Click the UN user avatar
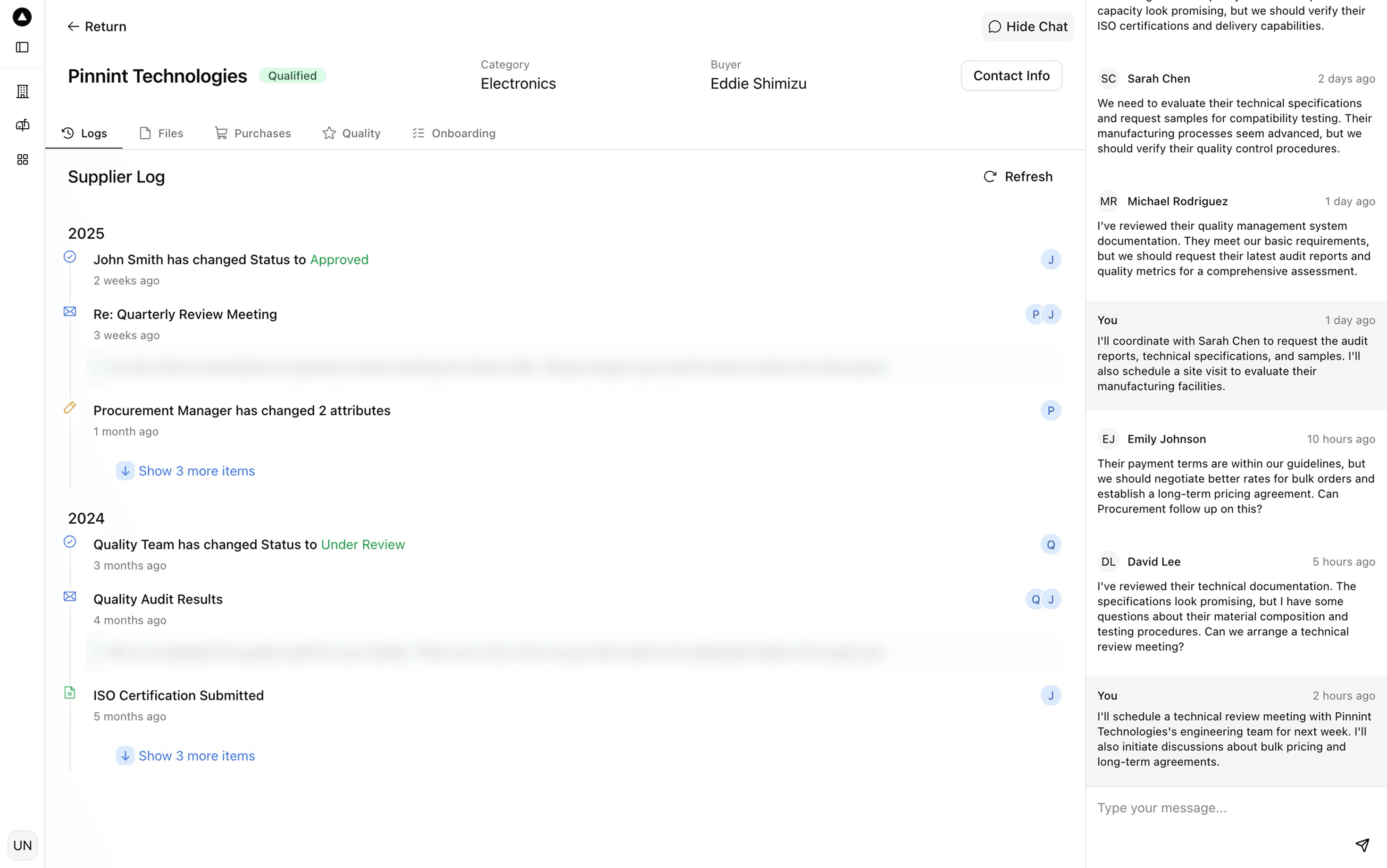Image resolution: width=1387 pixels, height=868 pixels. tap(22, 845)
